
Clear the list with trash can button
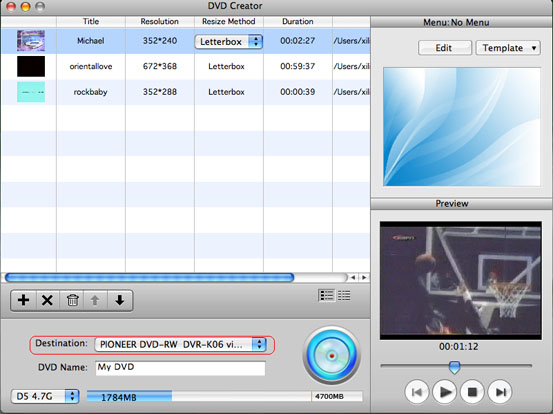pos(72,300)
